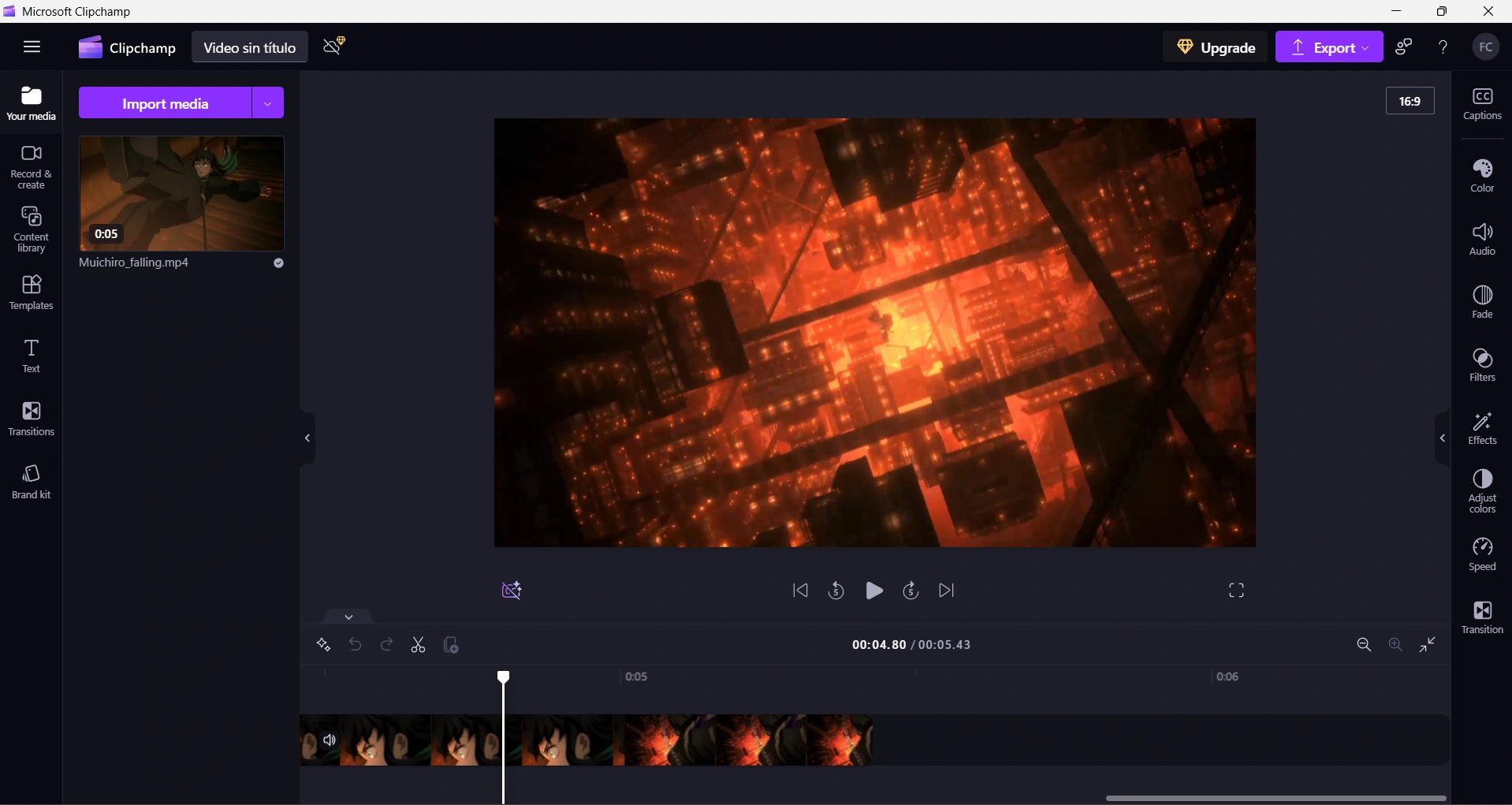Open the Filters panel
This screenshot has width=1512, height=805.
point(1482,365)
